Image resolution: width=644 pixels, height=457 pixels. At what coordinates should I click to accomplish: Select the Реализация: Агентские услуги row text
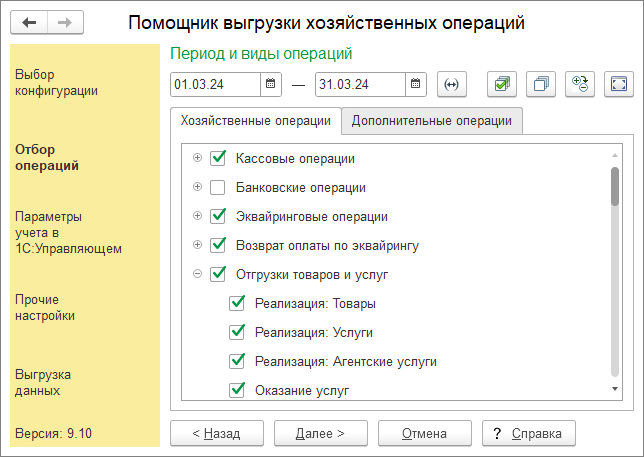346,361
